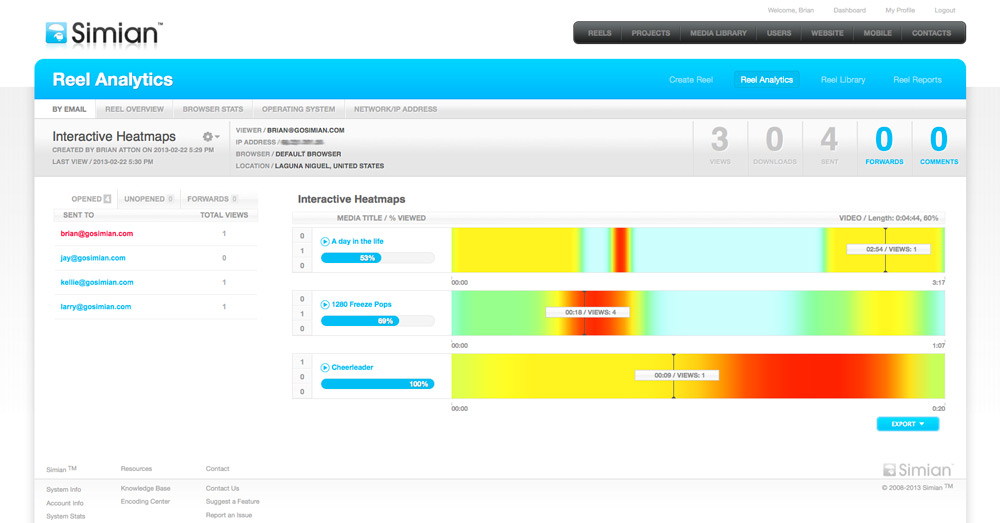Viewport: 1000px width, 523px height.
Task: Select recipient larry@gosimian.com
Action: (x=96, y=306)
